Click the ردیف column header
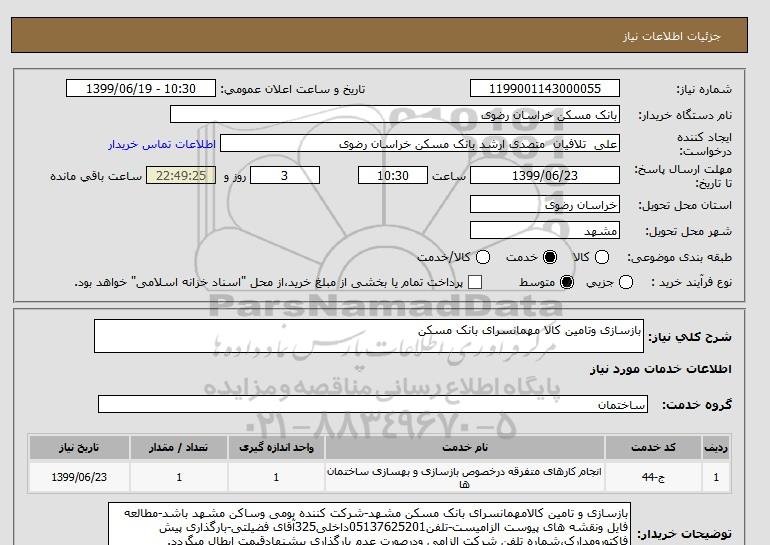770x545 pixels. 716,447
